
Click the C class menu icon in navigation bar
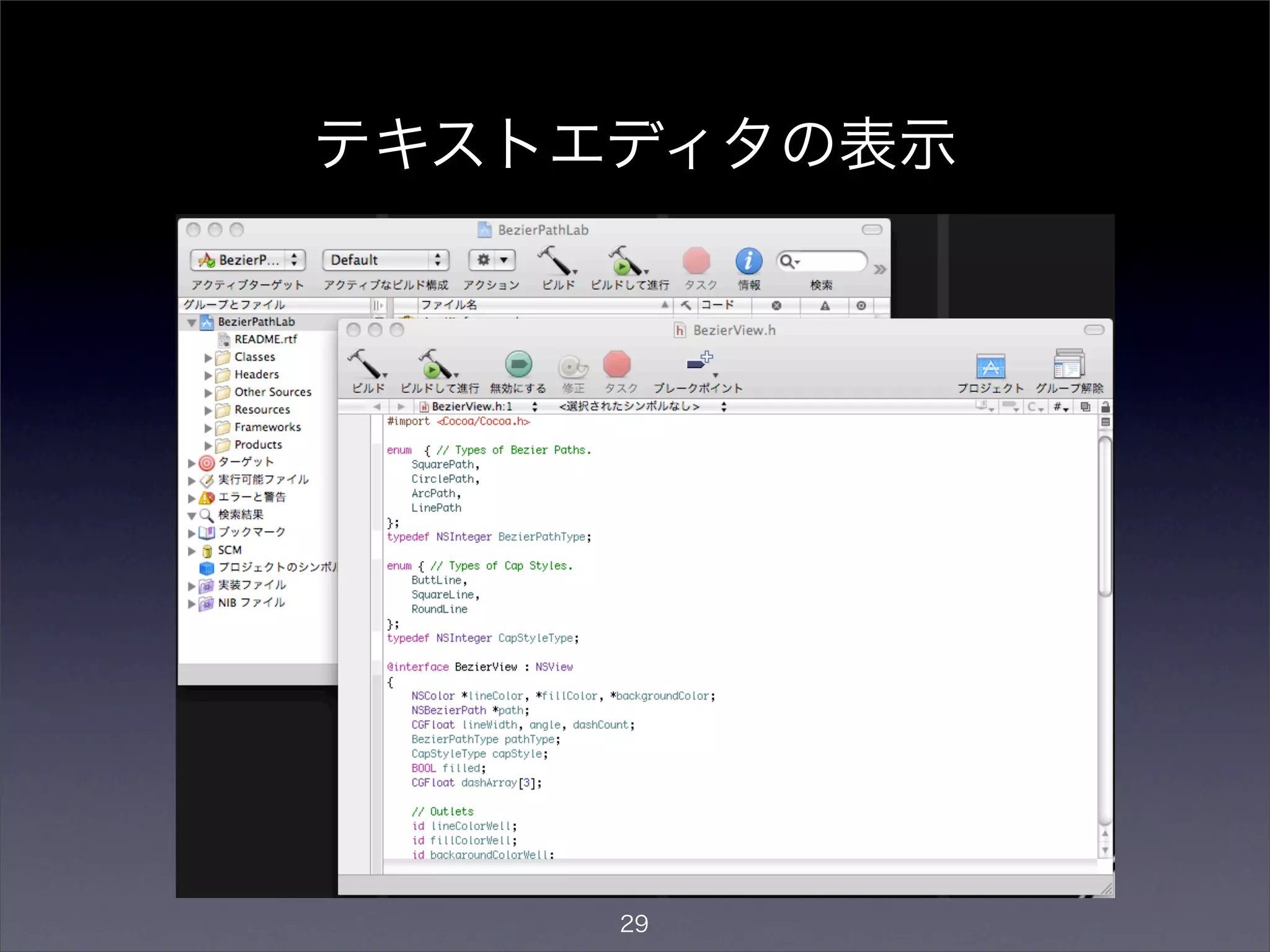(x=1034, y=407)
